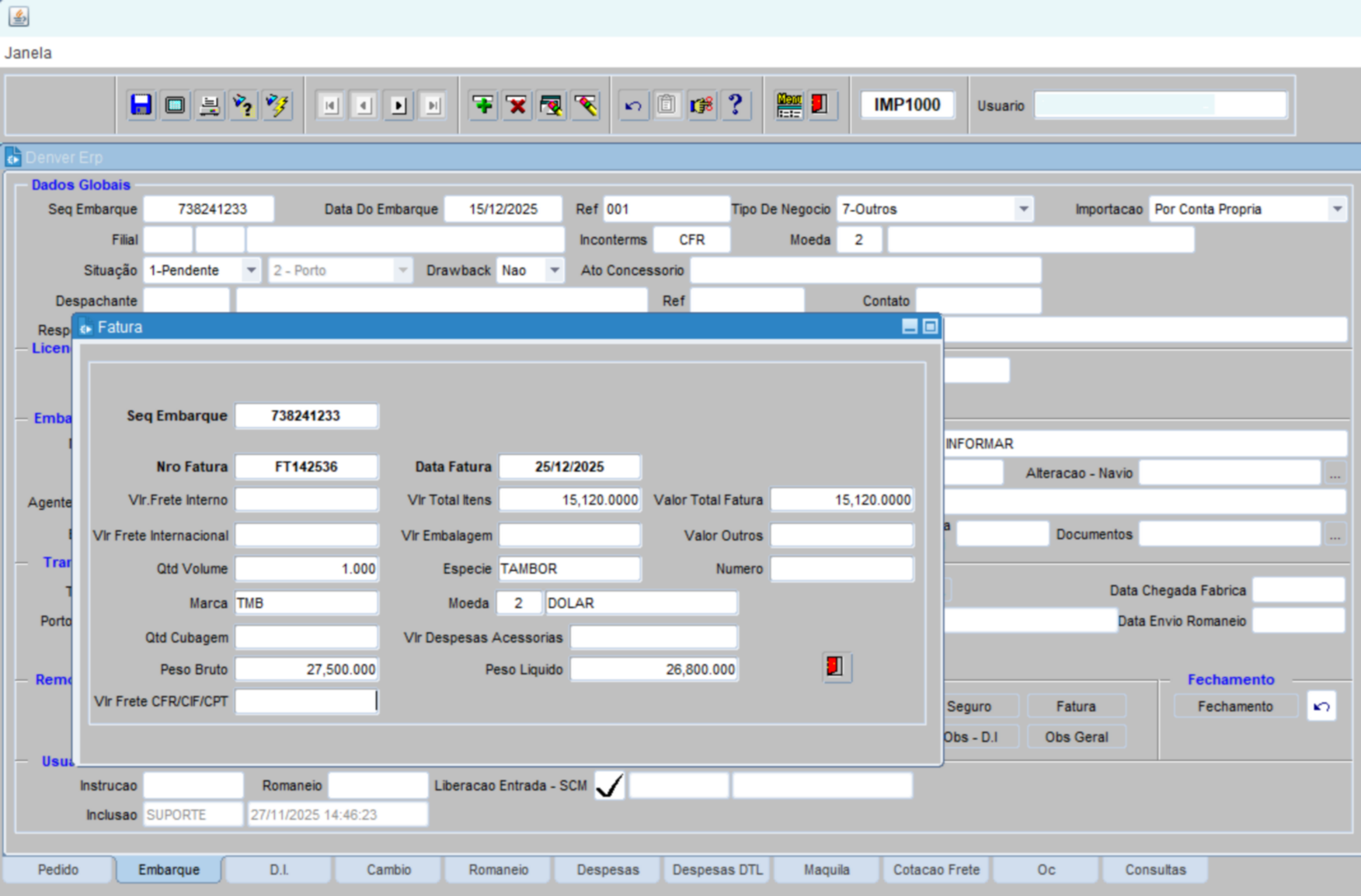Image resolution: width=1361 pixels, height=896 pixels.
Task: Click the Fechamento button
Action: coord(1234,707)
